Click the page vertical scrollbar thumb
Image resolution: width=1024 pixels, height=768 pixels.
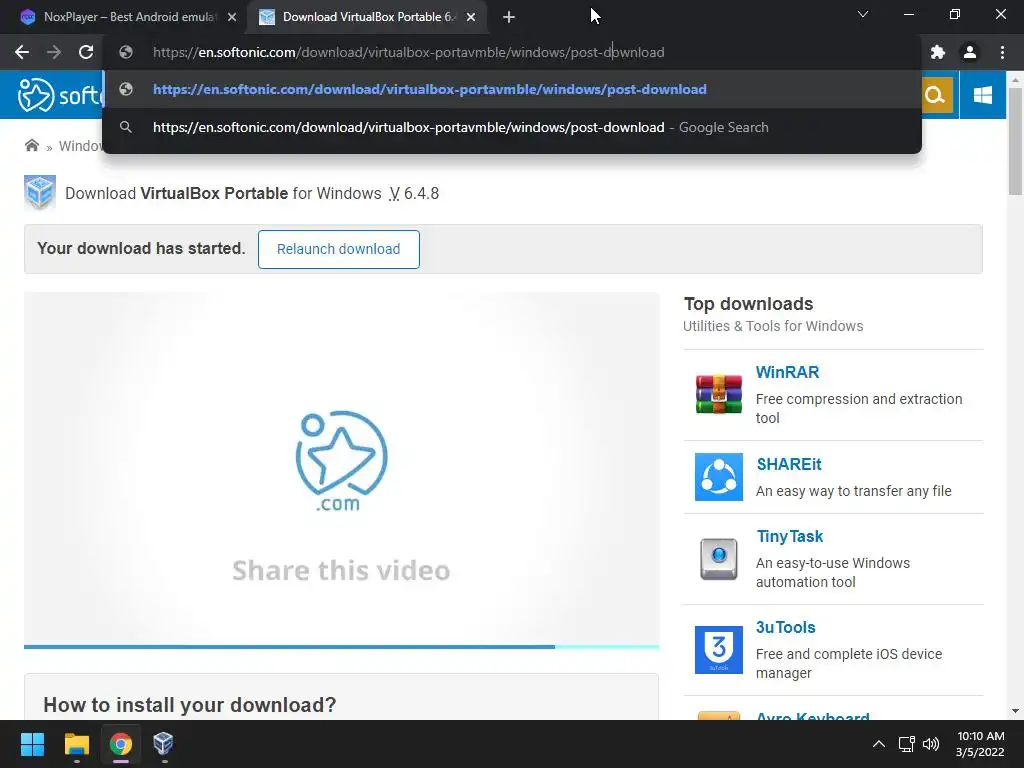tap(1015, 140)
